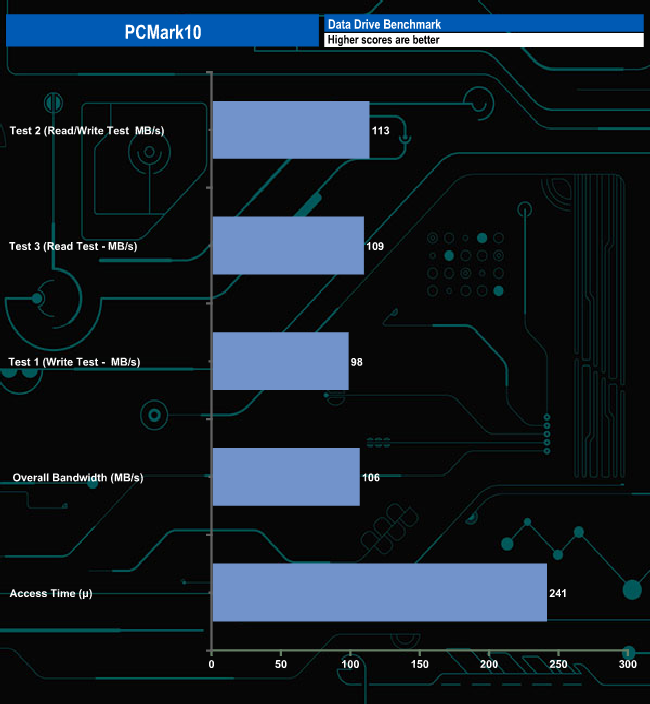The image size is (650, 704).
Task: Click the 300 axis tick label
Action: [x=628, y=664]
